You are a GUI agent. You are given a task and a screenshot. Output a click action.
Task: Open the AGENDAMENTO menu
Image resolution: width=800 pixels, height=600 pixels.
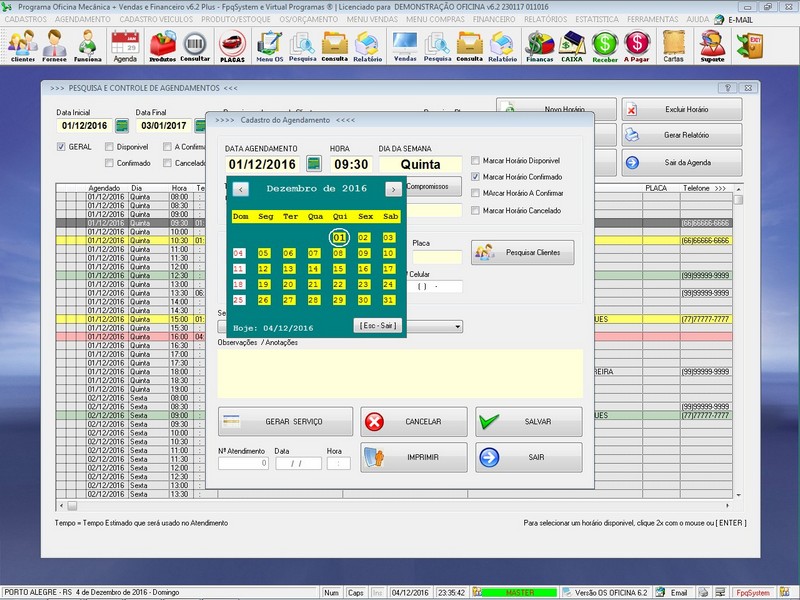click(x=83, y=19)
